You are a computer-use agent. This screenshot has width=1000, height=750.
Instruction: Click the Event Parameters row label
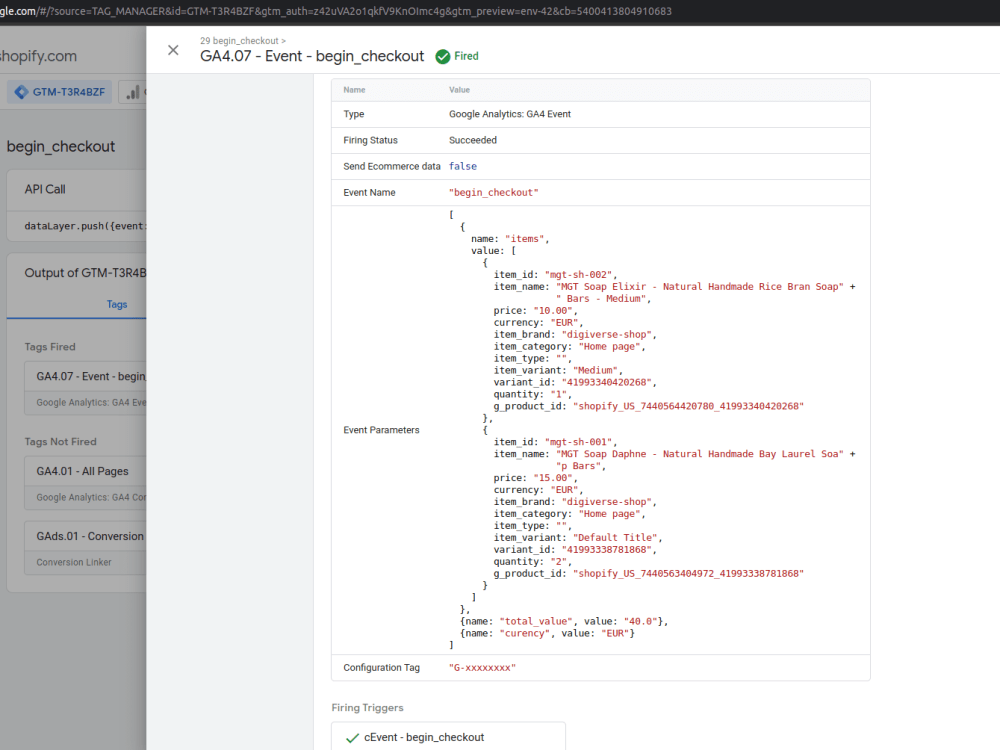pos(381,430)
